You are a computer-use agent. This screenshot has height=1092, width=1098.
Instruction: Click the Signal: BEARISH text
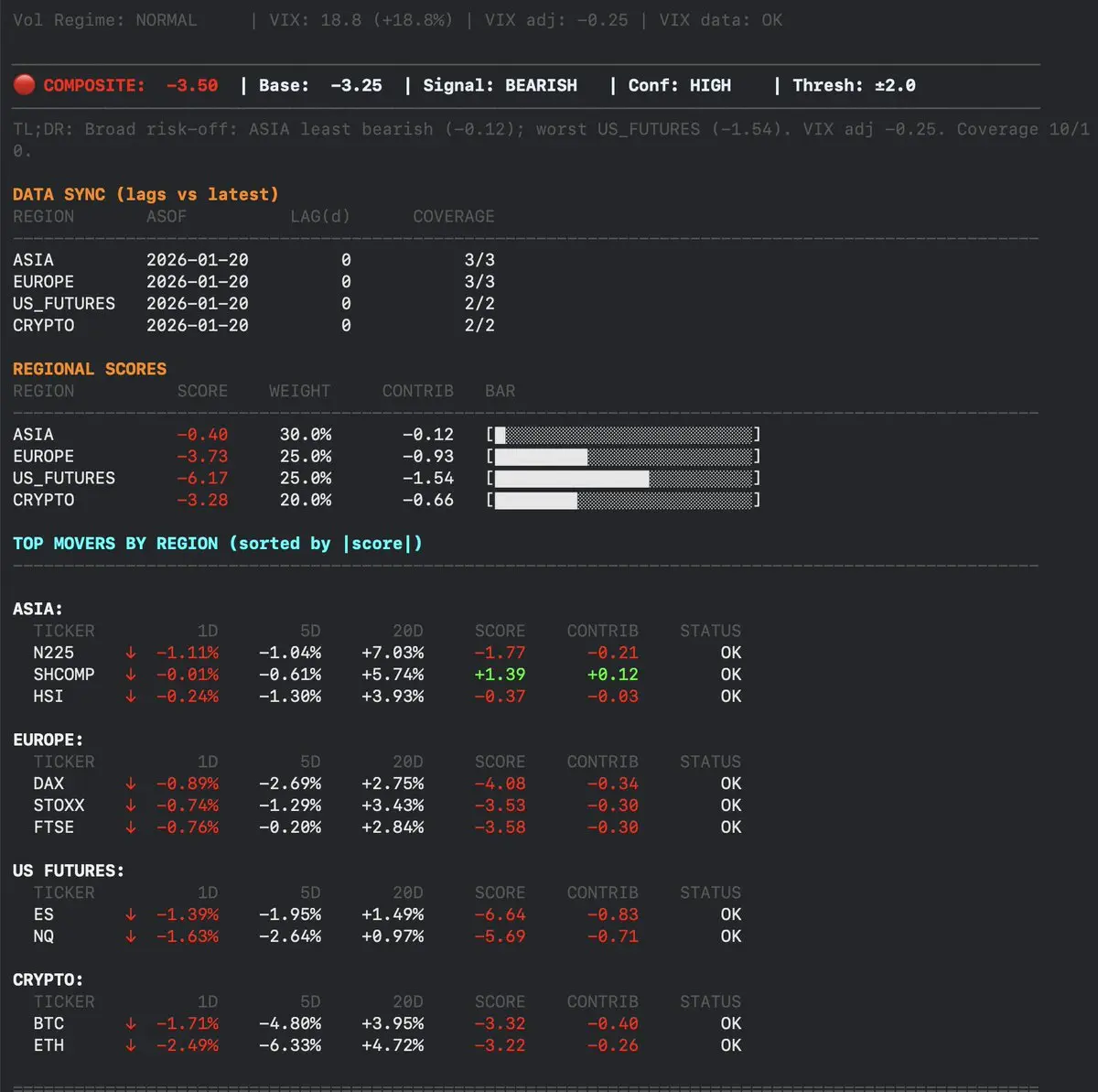(x=500, y=85)
